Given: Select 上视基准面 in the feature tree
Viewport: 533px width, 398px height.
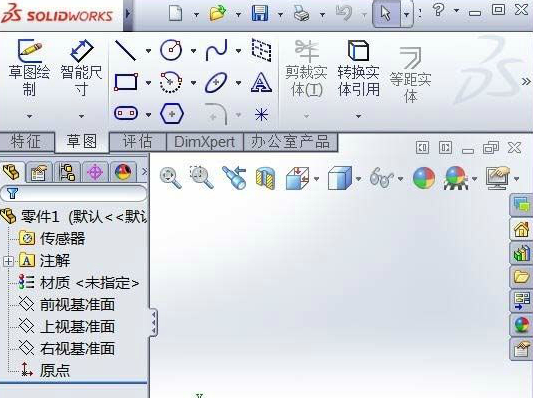Looking at the screenshot, I should coord(77,327).
